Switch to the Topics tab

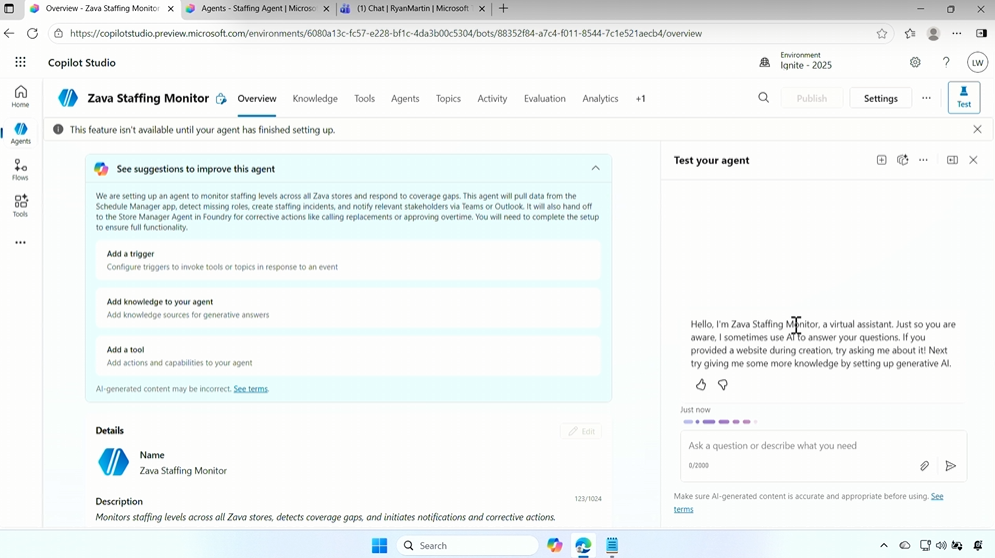pyautogui.click(x=448, y=98)
